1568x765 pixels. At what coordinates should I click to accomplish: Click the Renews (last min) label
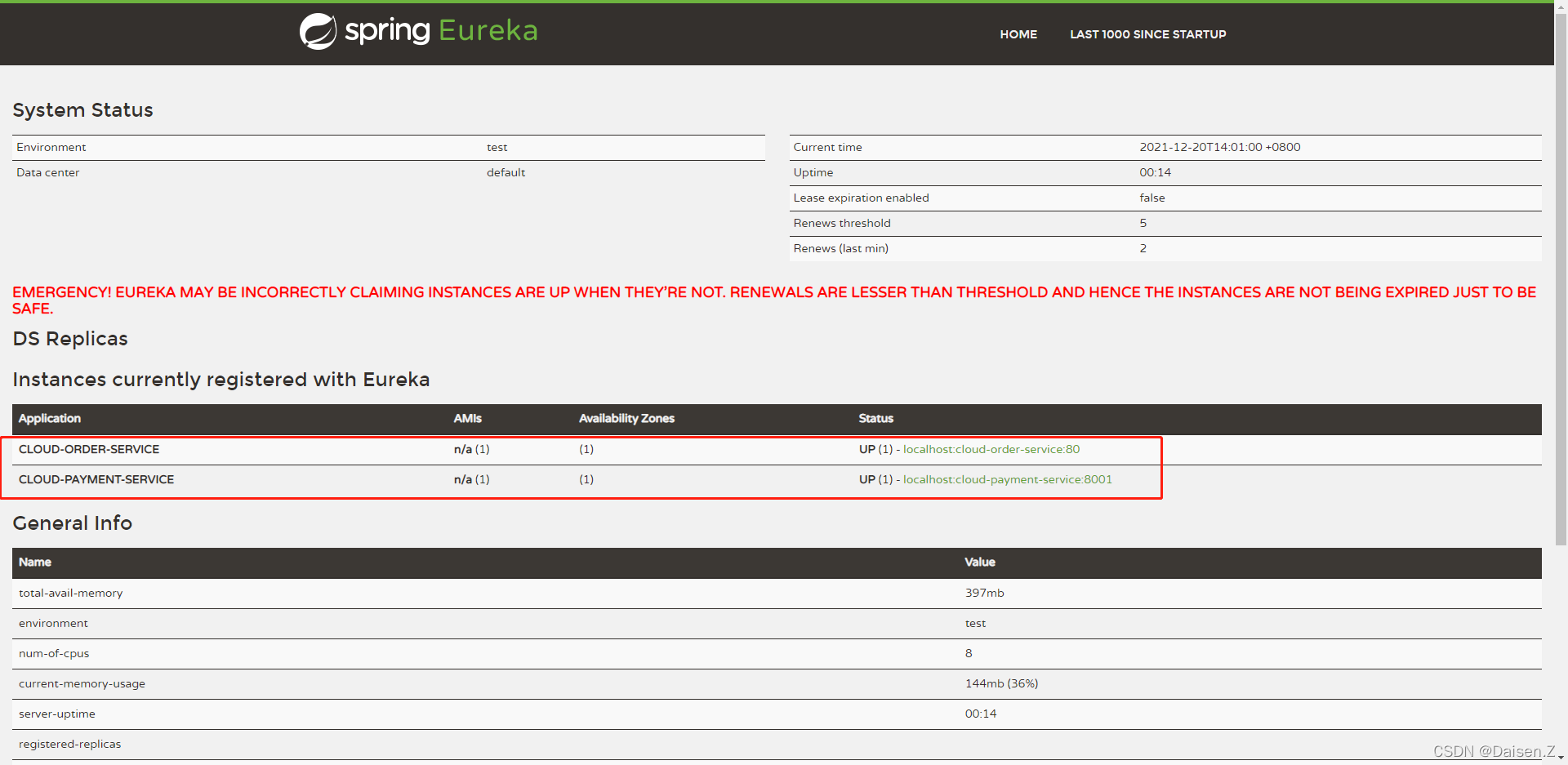pos(841,248)
